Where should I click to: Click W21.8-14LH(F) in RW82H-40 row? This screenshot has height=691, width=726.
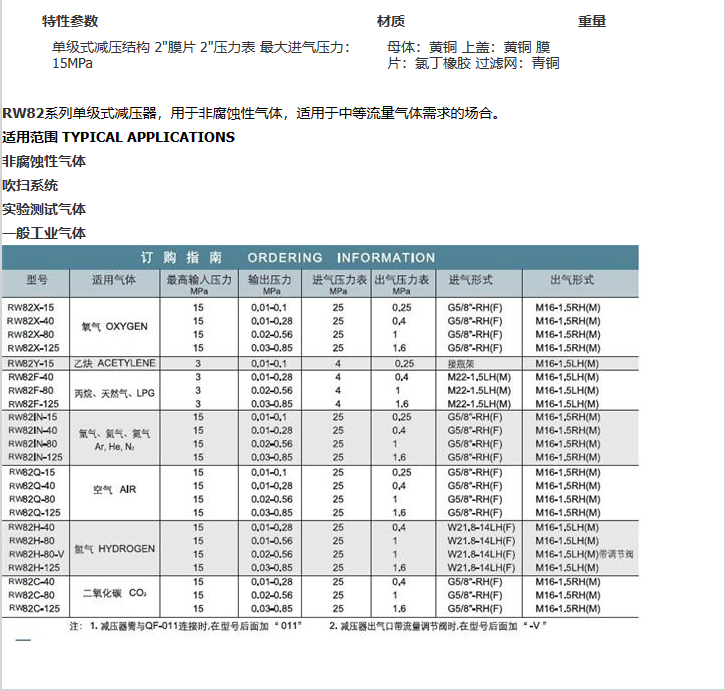(481, 527)
